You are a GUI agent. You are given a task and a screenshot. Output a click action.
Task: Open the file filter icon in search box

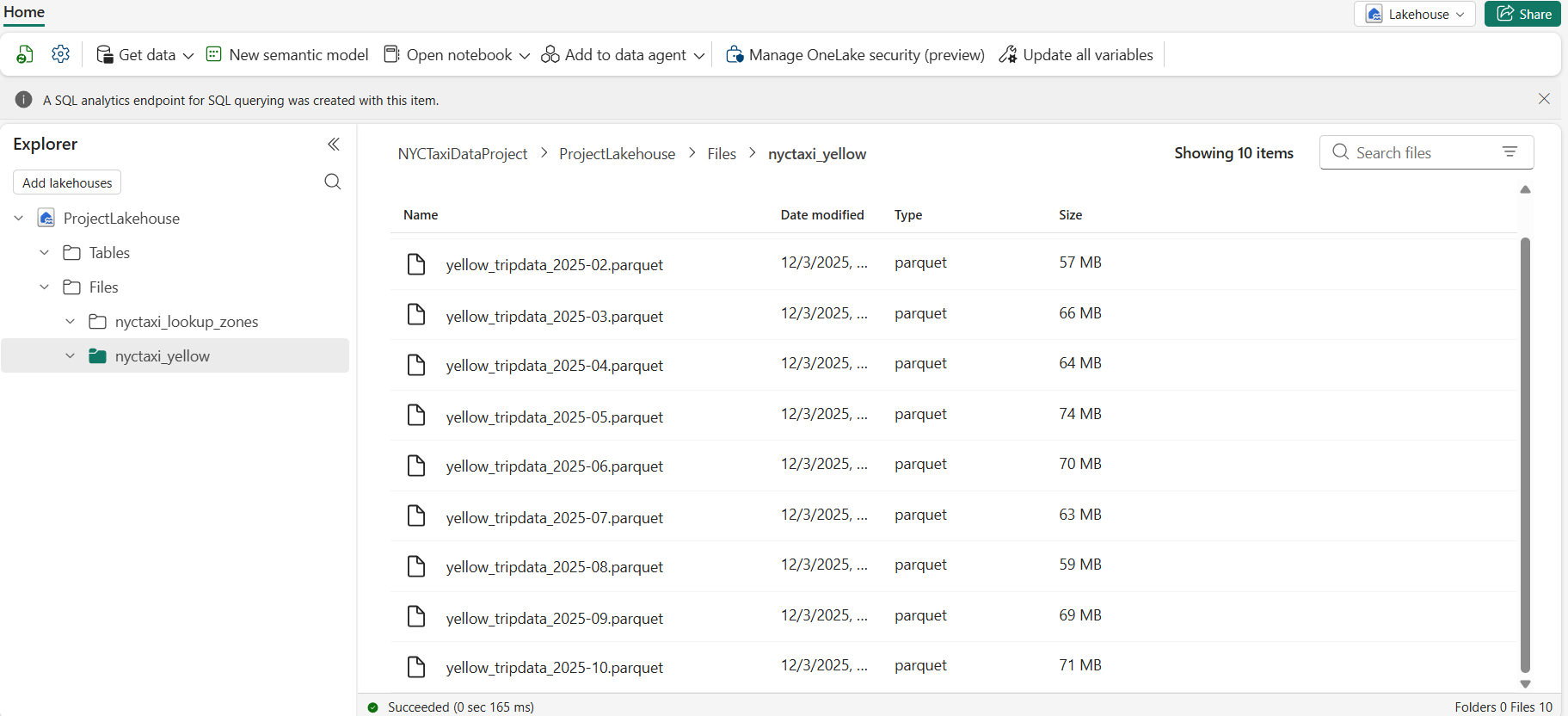(x=1510, y=152)
